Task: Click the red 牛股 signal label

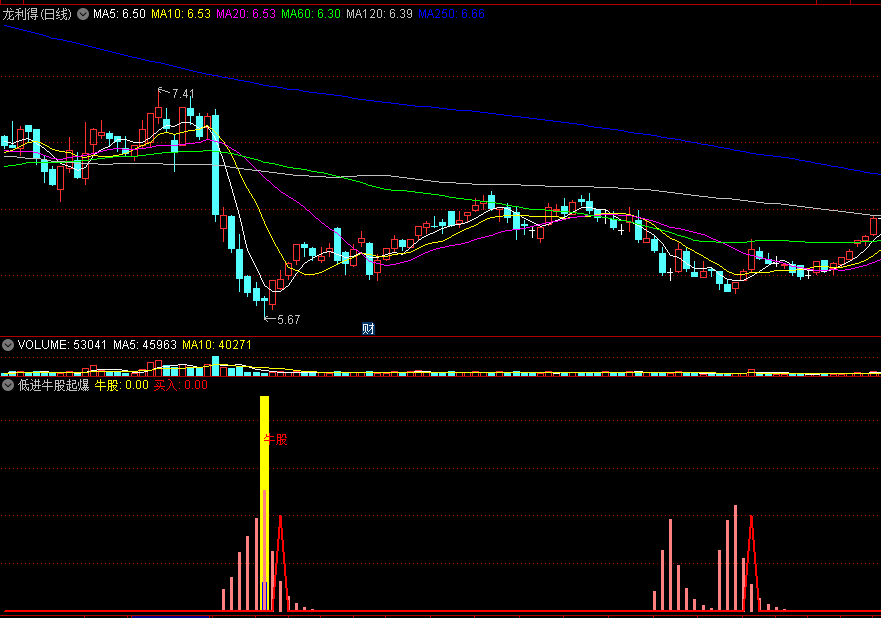Action: (275, 439)
